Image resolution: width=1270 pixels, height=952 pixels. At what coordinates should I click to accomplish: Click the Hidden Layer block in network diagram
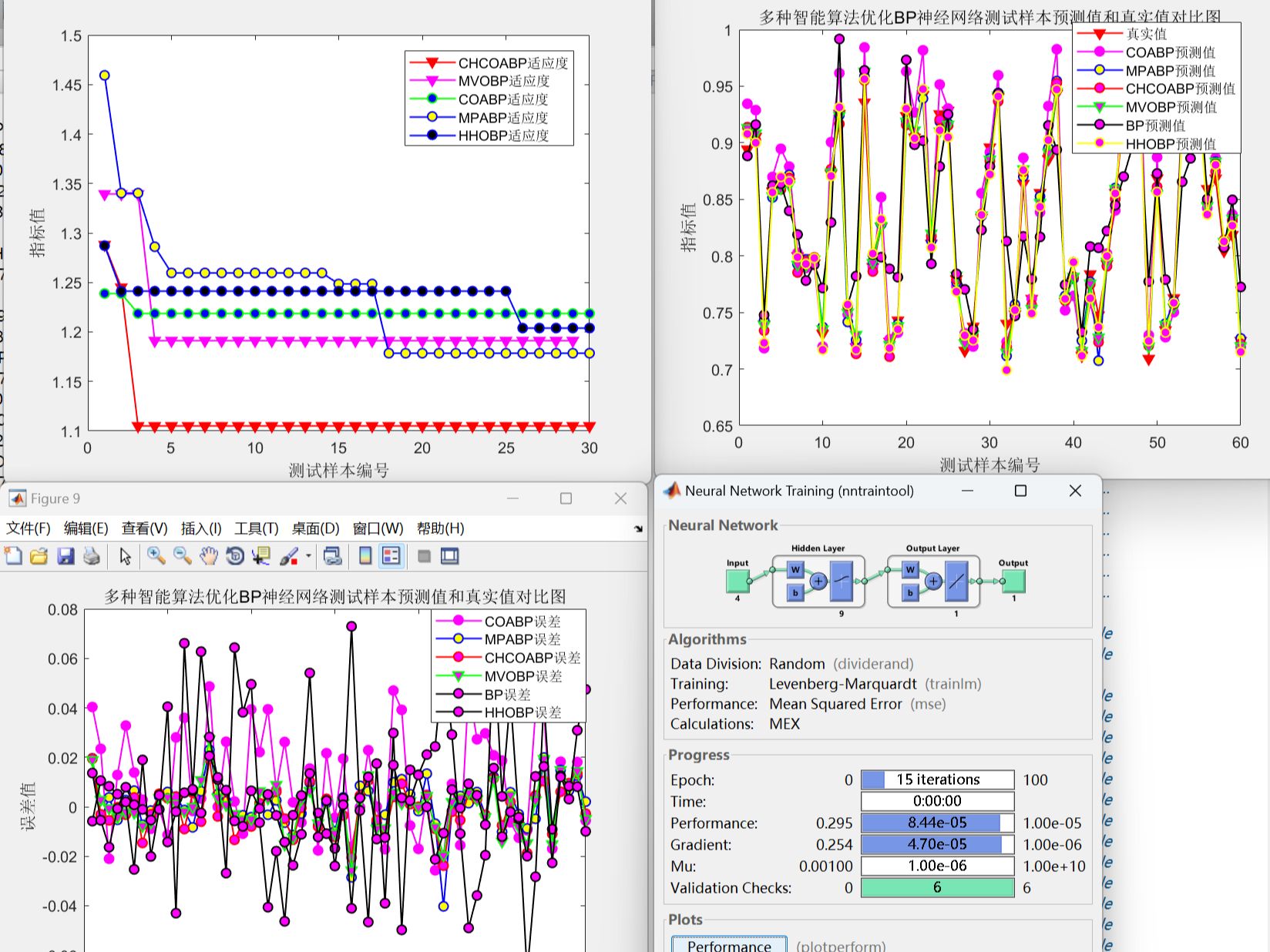(x=818, y=582)
